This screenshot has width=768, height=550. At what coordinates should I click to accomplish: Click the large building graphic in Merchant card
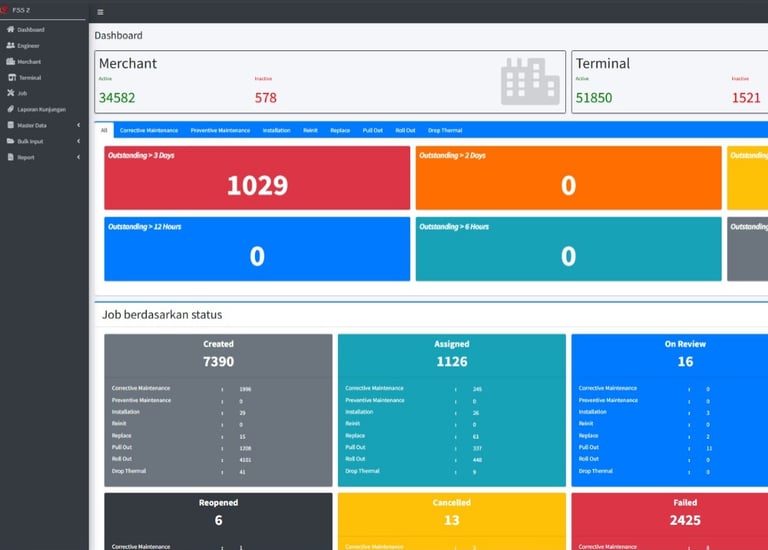(x=530, y=81)
